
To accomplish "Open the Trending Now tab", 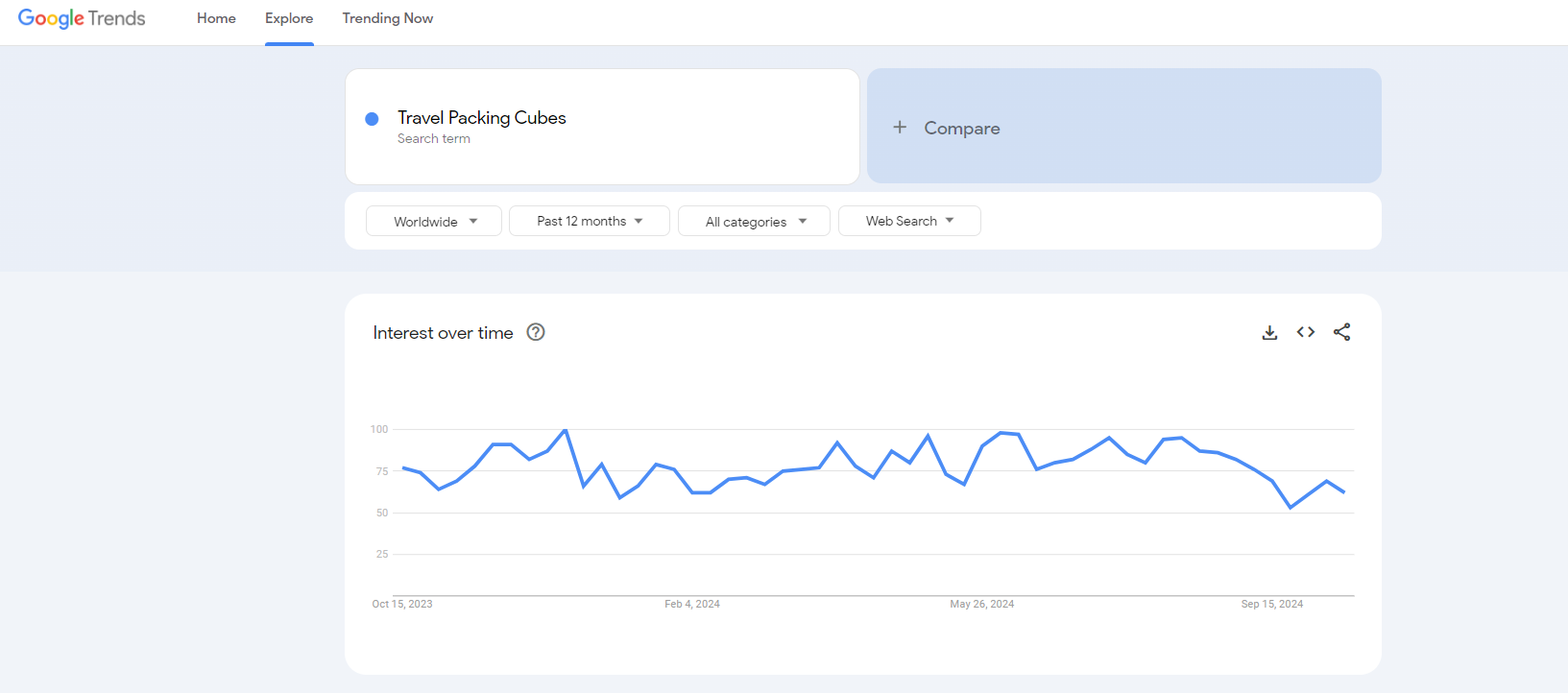I will tap(388, 18).
